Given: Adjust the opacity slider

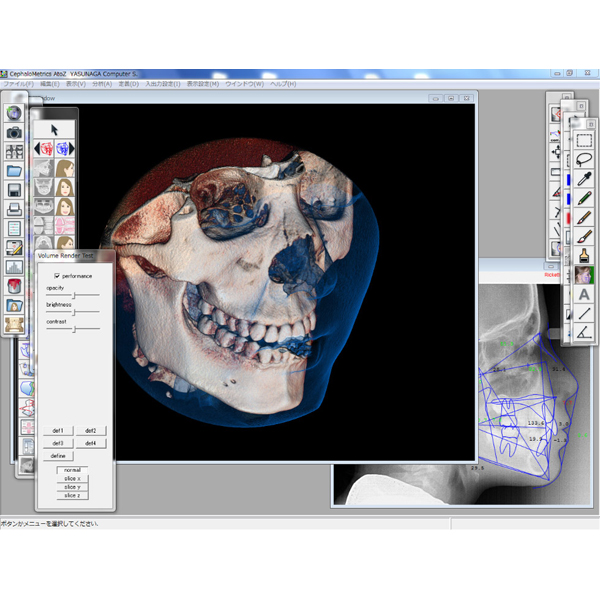Looking at the screenshot, I should pos(73,295).
